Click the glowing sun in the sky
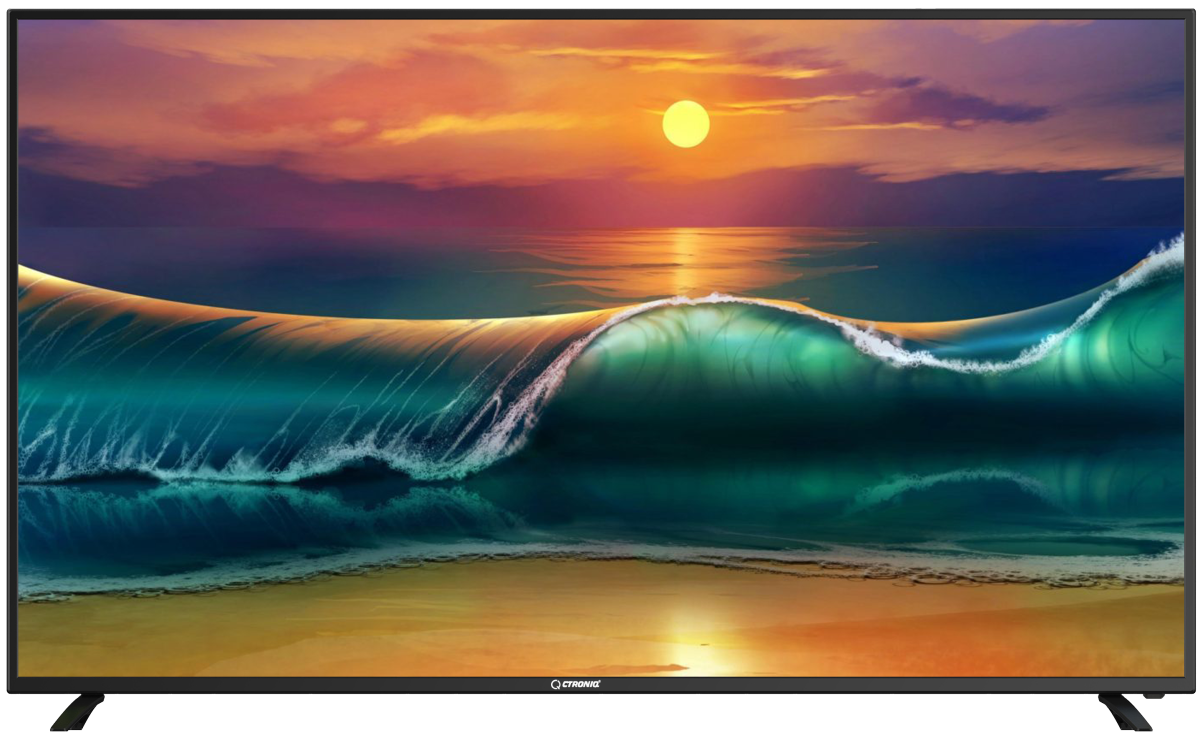 pos(686,124)
